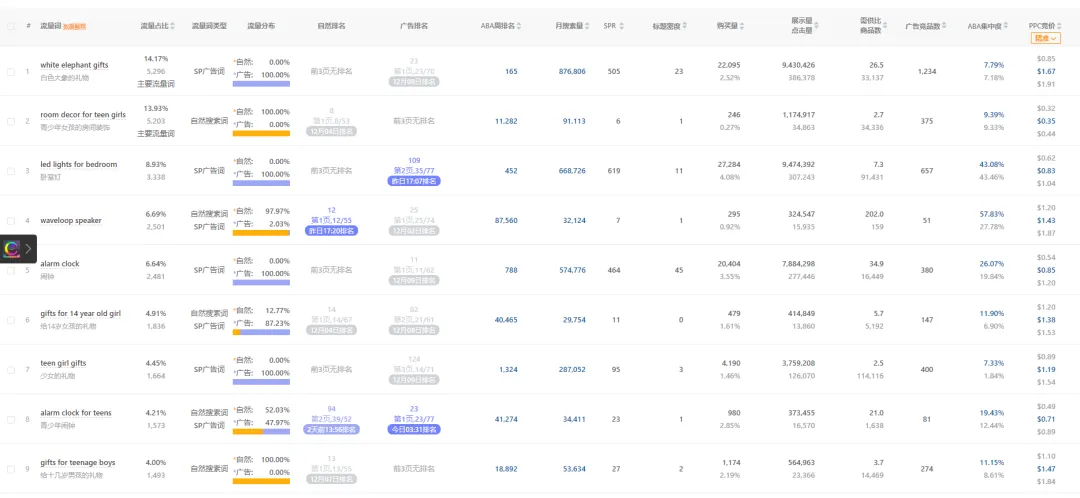Open the orange PPC竞价 dropdown

click(x=1045, y=38)
